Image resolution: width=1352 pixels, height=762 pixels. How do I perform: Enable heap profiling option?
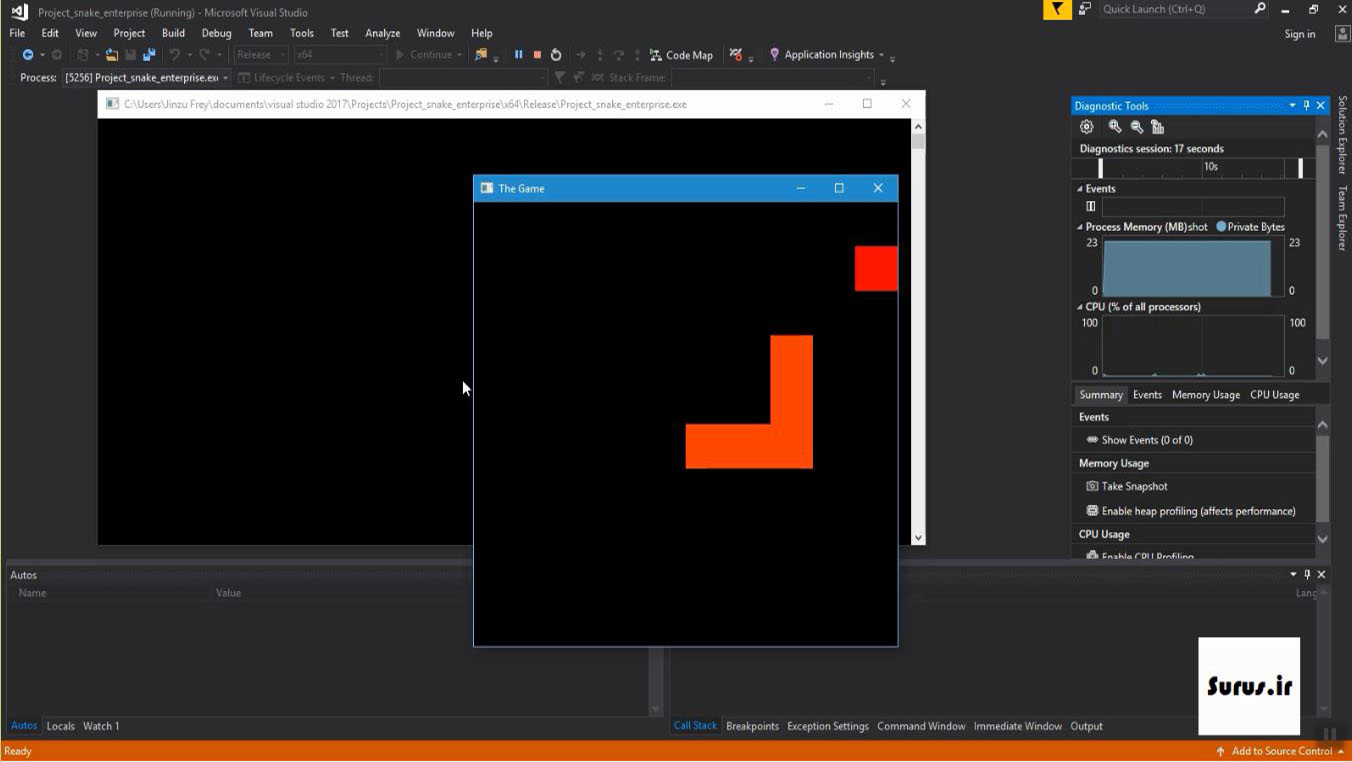pyautogui.click(x=1191, y=511)
